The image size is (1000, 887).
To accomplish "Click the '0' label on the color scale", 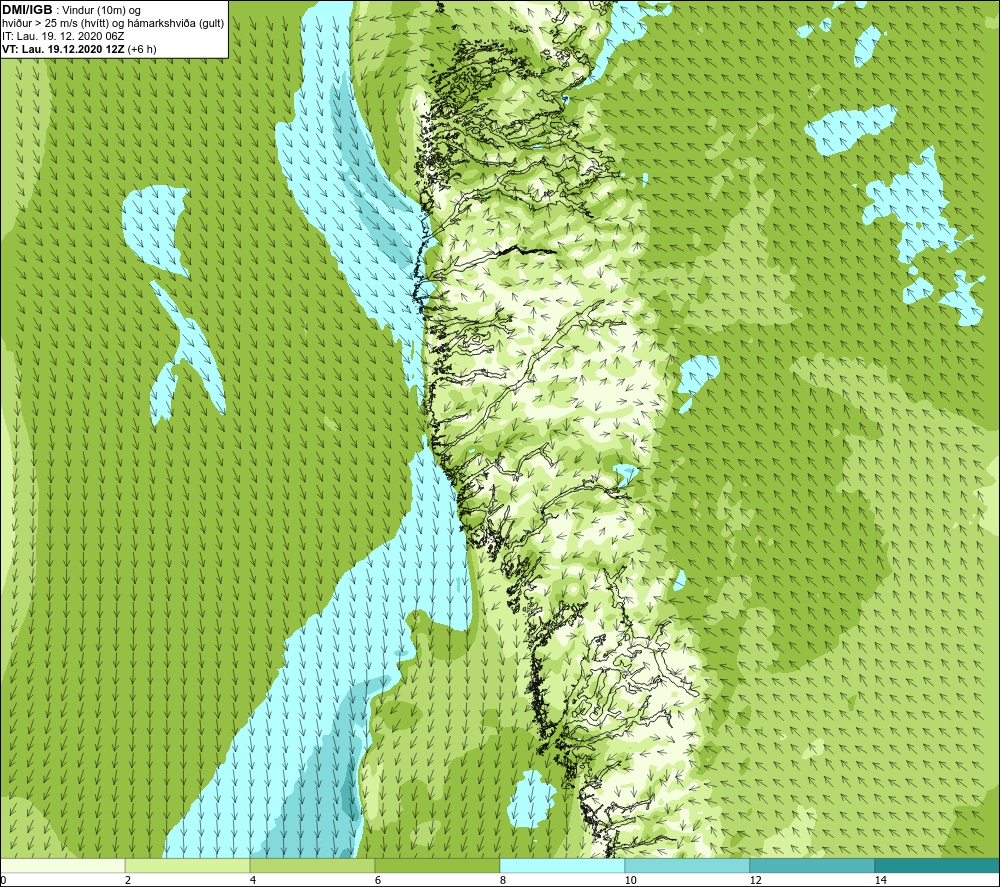I will click(x=3, y=880).
